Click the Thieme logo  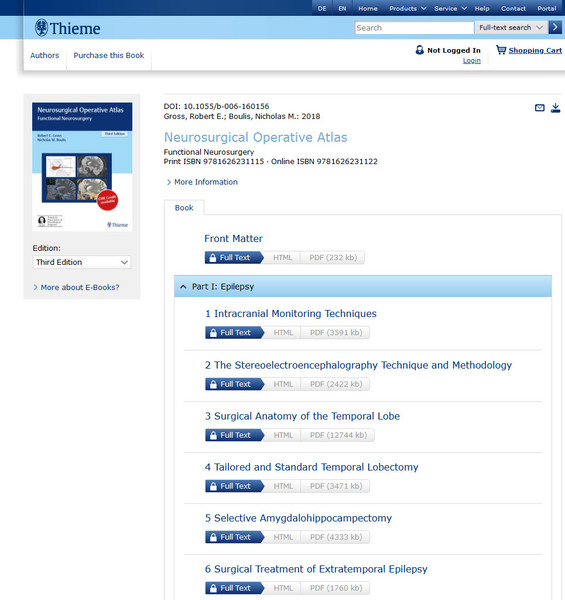(67, 28)
